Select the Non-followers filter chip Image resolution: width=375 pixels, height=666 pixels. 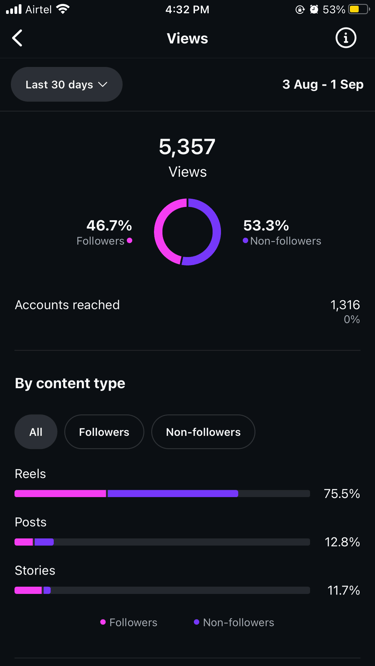pos(203,432)
